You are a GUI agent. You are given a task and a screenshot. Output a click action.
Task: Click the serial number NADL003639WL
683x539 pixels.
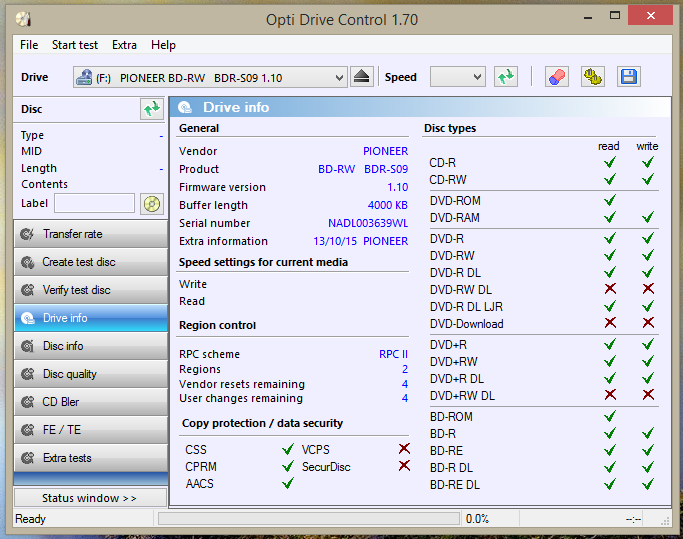[368, 223]
